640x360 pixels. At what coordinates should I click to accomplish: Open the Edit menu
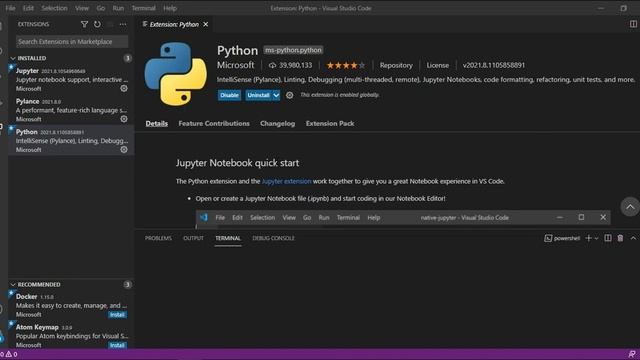[28, 8]
